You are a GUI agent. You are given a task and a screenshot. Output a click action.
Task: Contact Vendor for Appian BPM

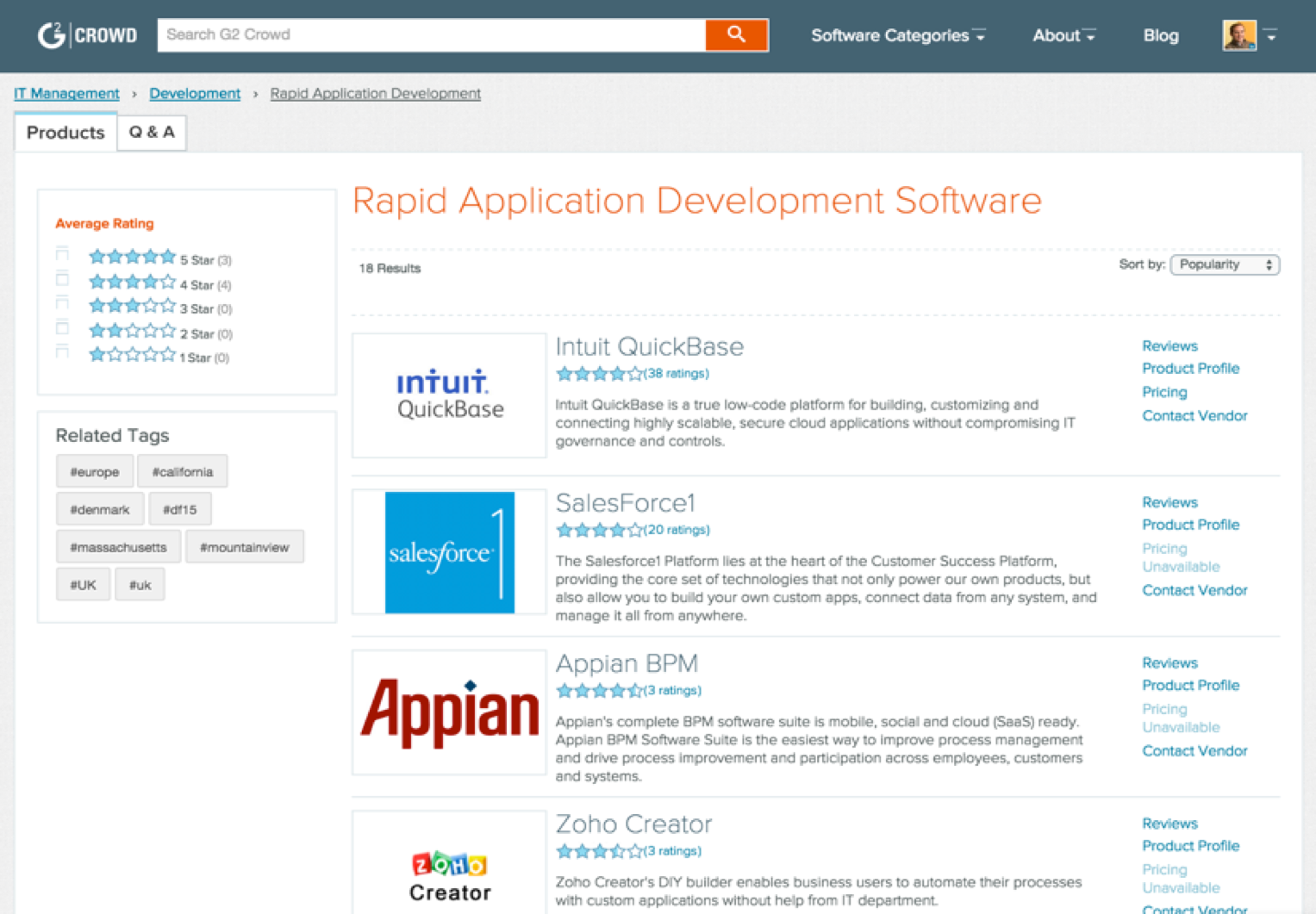(x=1194, y=751)
